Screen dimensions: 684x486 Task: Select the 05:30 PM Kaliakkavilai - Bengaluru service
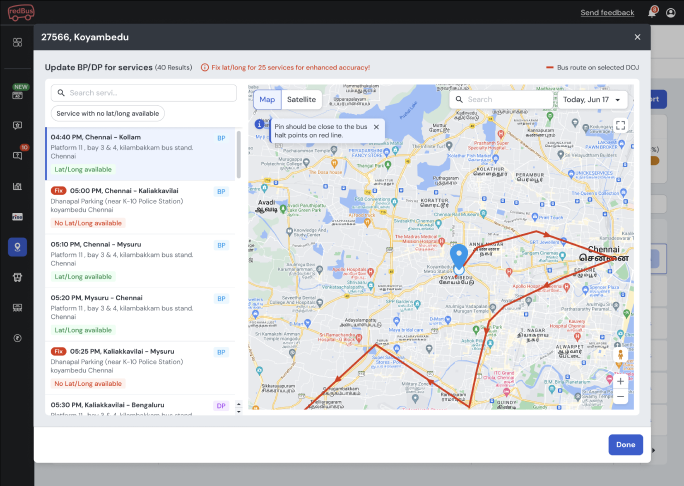[140, 405]
